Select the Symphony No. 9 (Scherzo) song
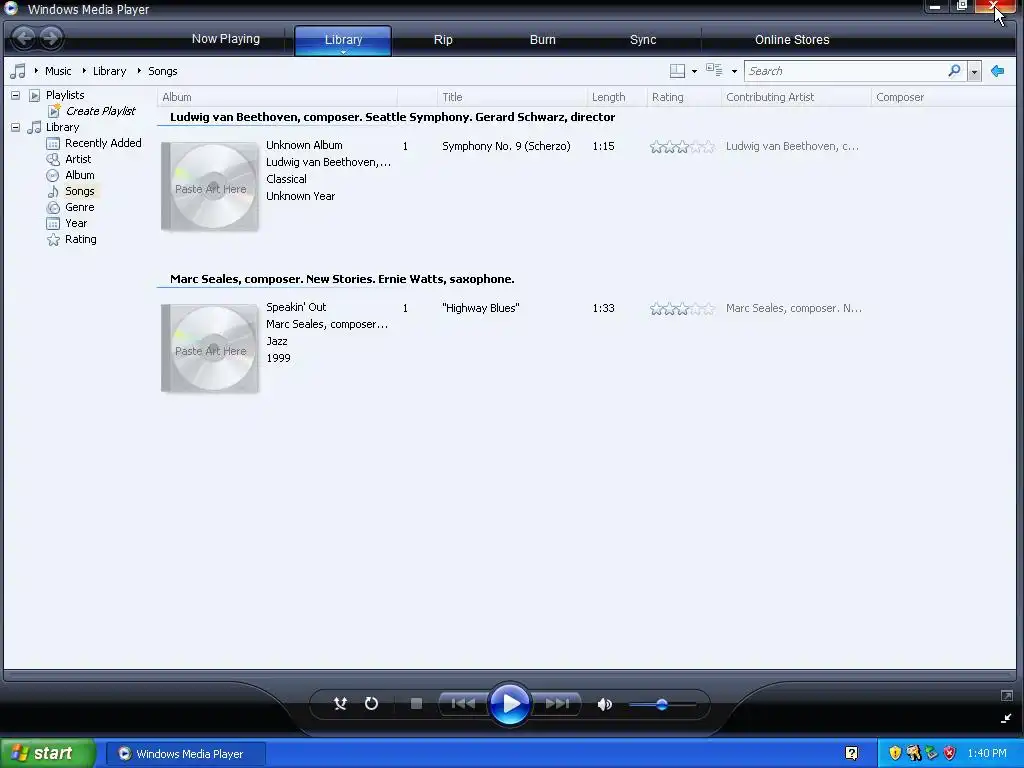 [506, 146]
